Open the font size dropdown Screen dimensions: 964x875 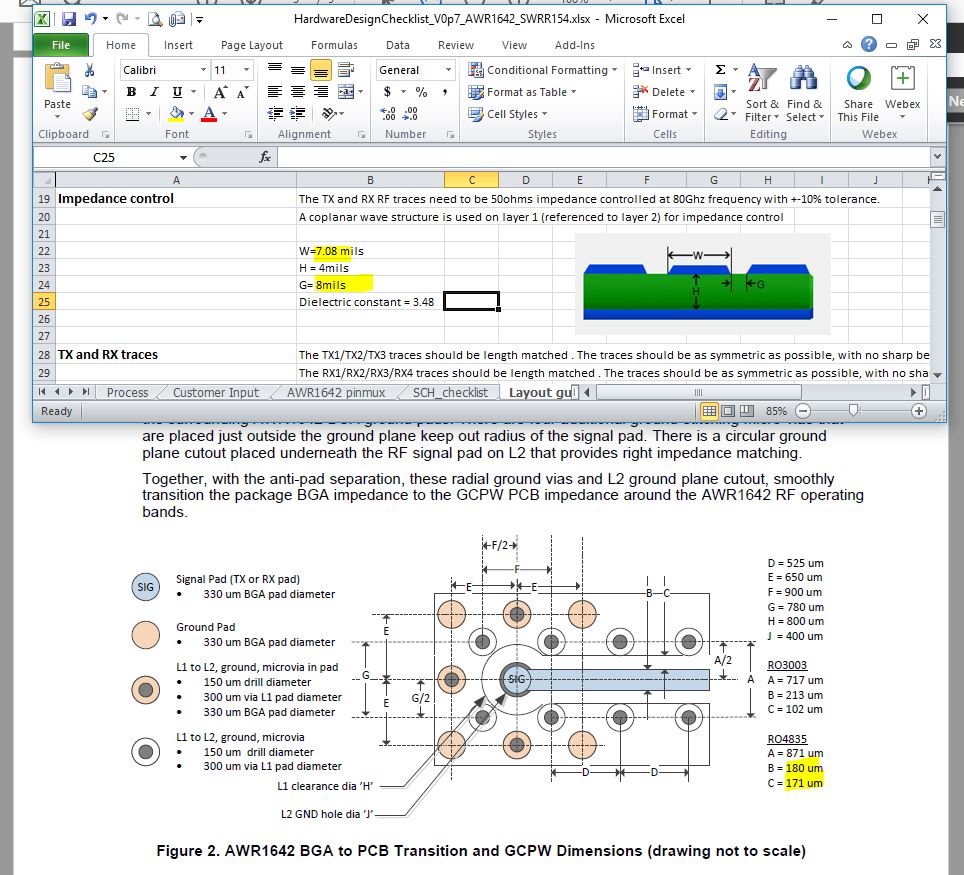point(247,69)
